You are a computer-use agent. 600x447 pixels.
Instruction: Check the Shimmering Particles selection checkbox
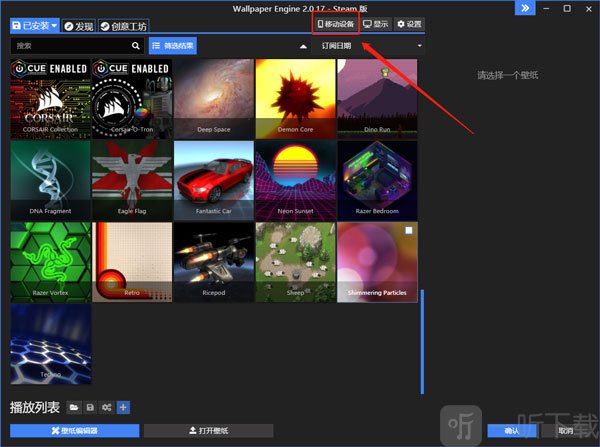tap(409, 230)
